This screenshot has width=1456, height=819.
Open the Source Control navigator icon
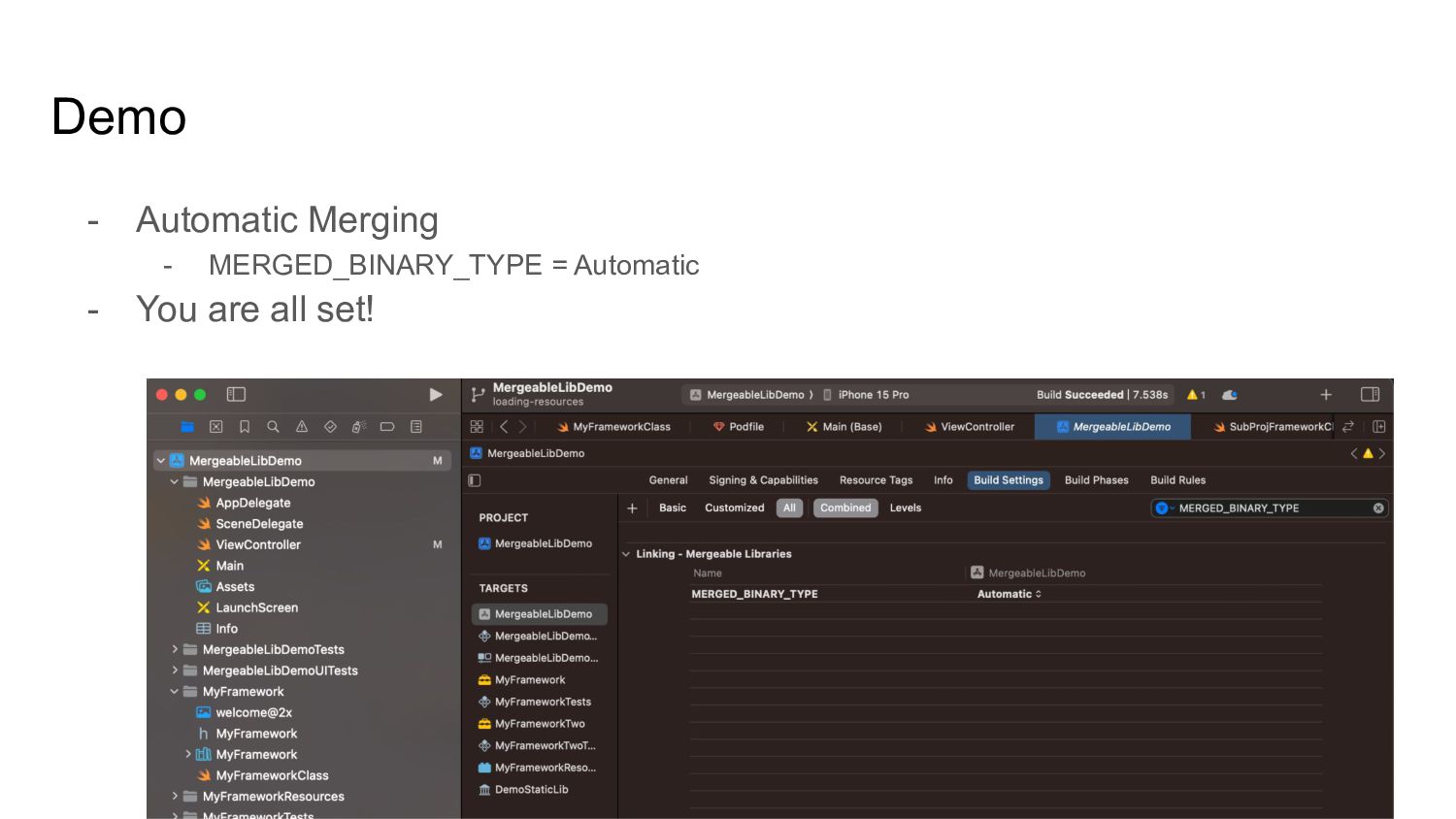click(x=216, y=427)
